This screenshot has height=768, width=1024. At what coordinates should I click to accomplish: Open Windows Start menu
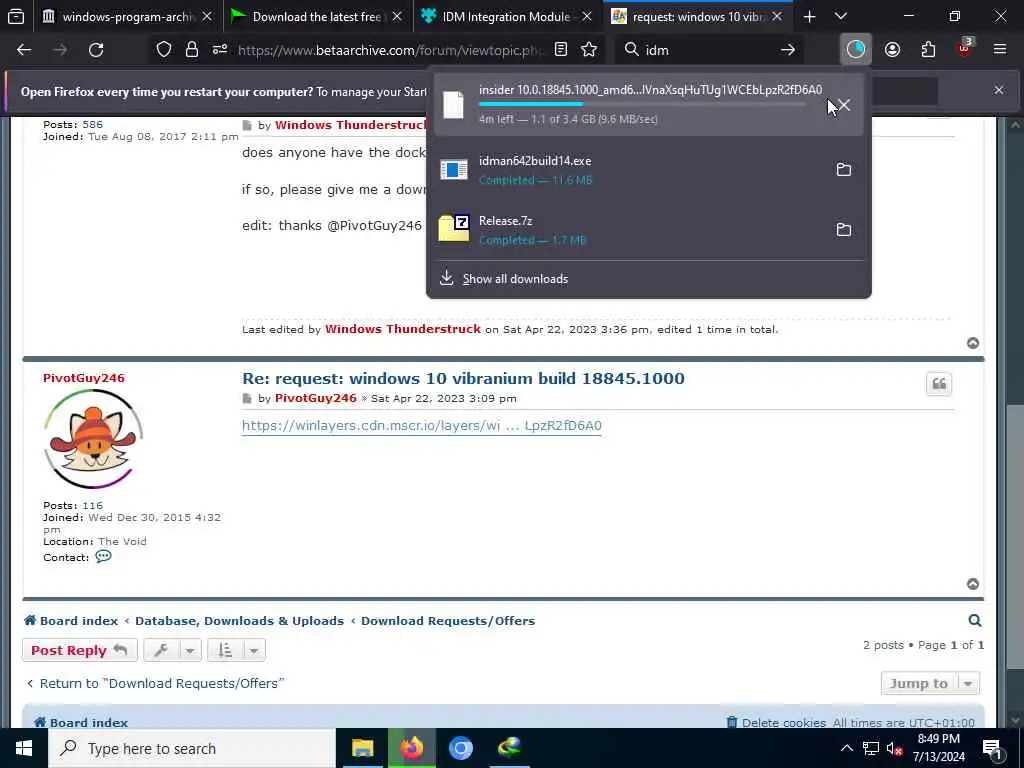click(24, 748)
